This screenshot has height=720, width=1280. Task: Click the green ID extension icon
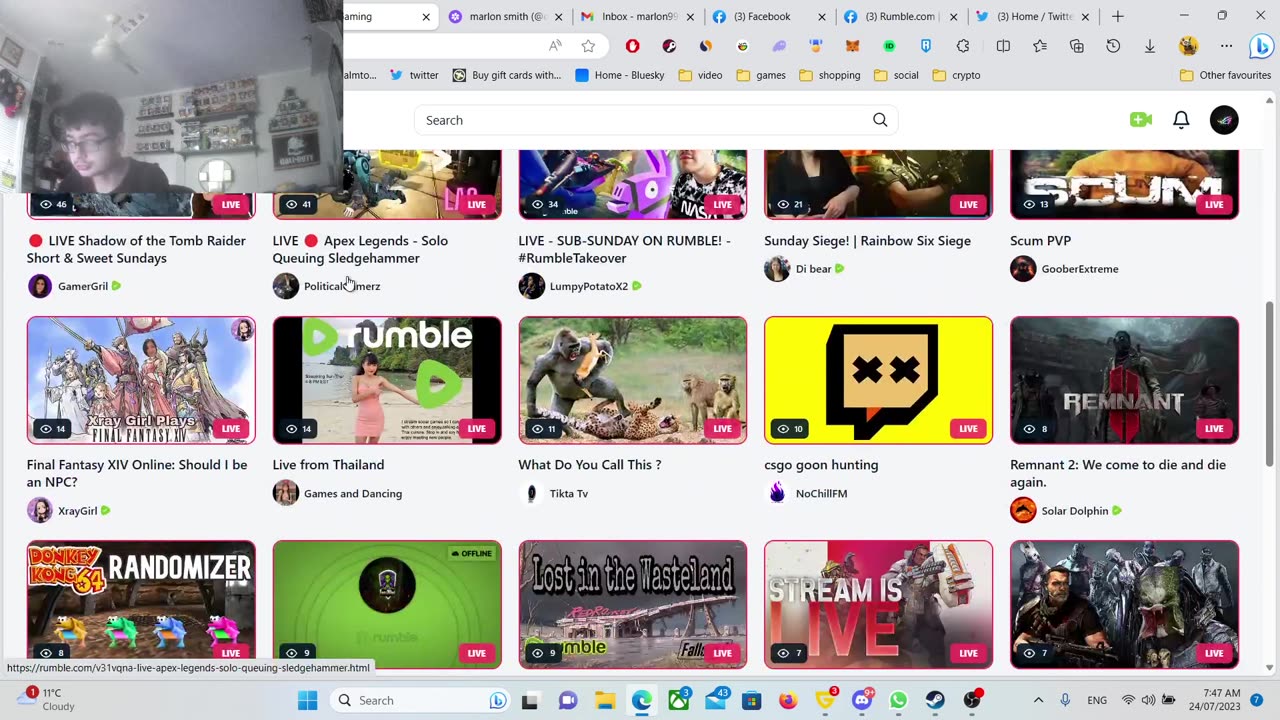[x=889, y=46]
